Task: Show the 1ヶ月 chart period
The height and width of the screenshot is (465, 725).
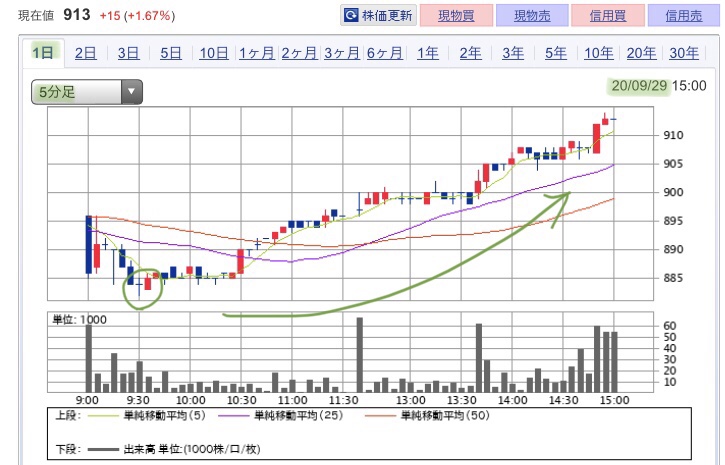Action: 257,53
